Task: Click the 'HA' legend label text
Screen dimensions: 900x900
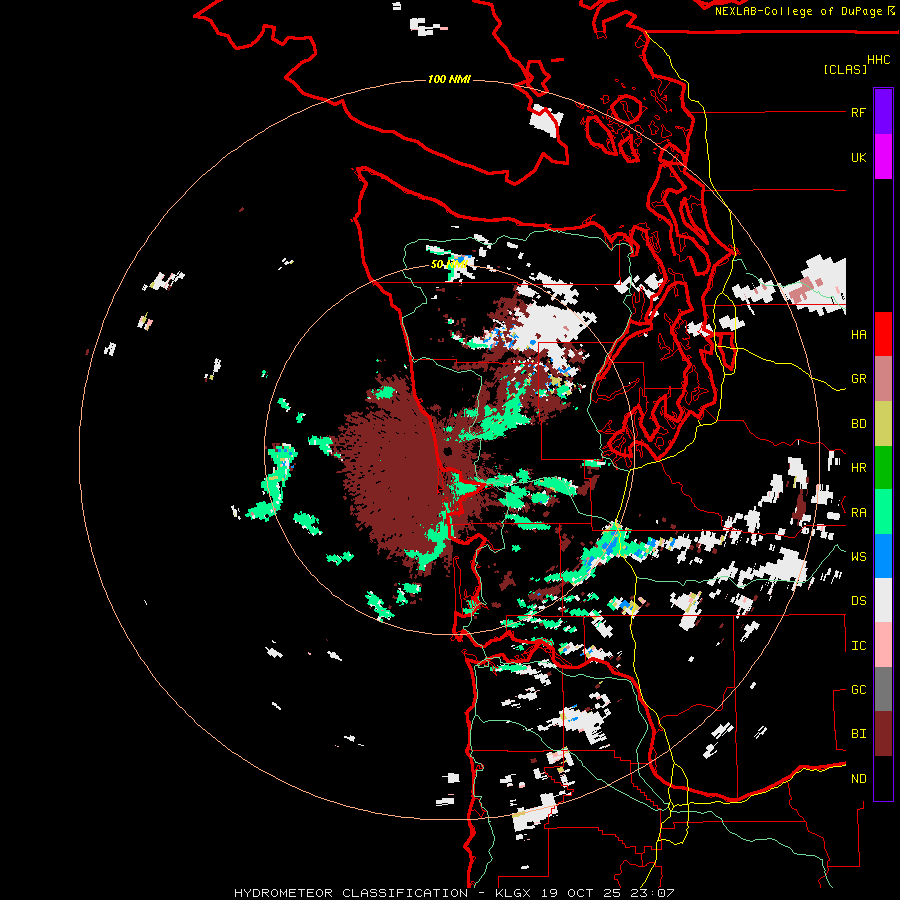Action: tap(858, 334)
